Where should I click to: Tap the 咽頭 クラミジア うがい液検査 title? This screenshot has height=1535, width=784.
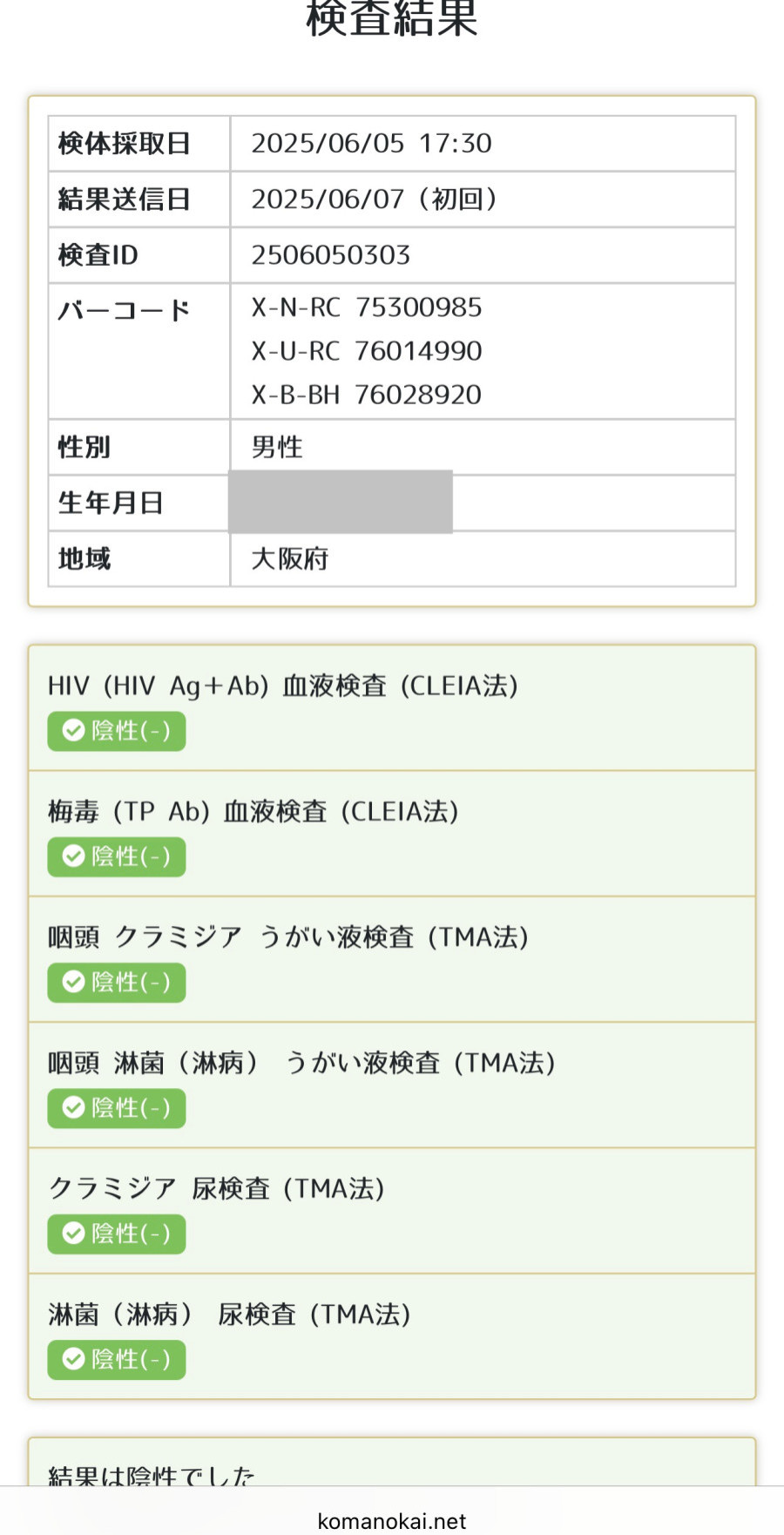point(288,937)
